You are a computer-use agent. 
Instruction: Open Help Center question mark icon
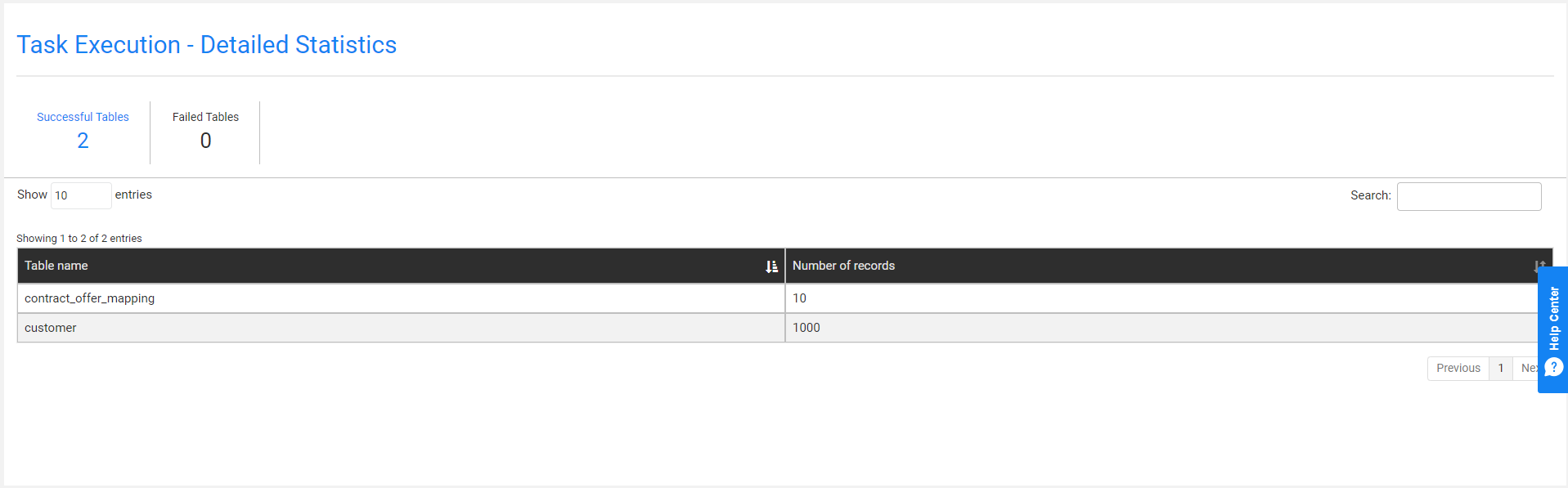(x=1553, y=367)
